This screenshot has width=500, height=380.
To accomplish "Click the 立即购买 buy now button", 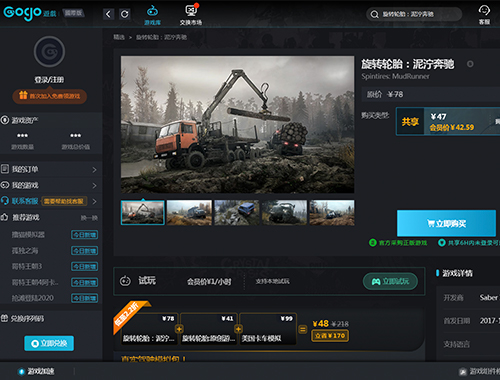I will (446, 223).
